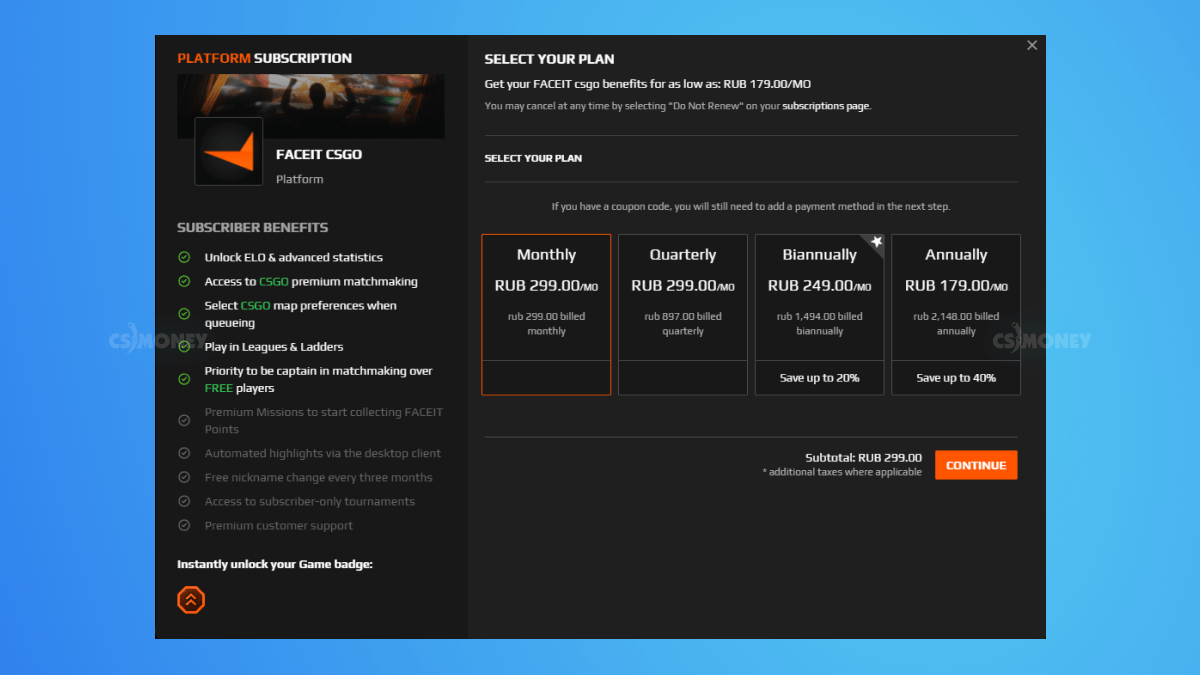Viewport: 1200px width, 675px height.
Task: Close the subscription dialog
Action: click(x=1032, y=45)
